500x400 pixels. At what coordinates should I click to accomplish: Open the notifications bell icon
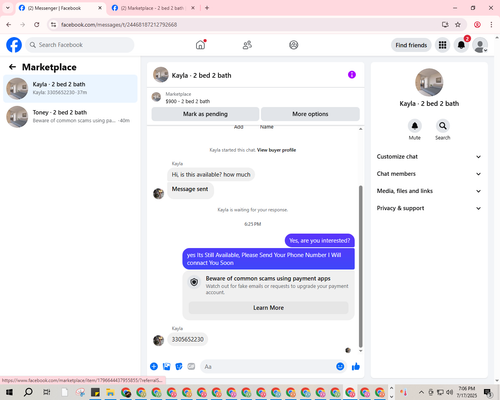tap(461, 45)
